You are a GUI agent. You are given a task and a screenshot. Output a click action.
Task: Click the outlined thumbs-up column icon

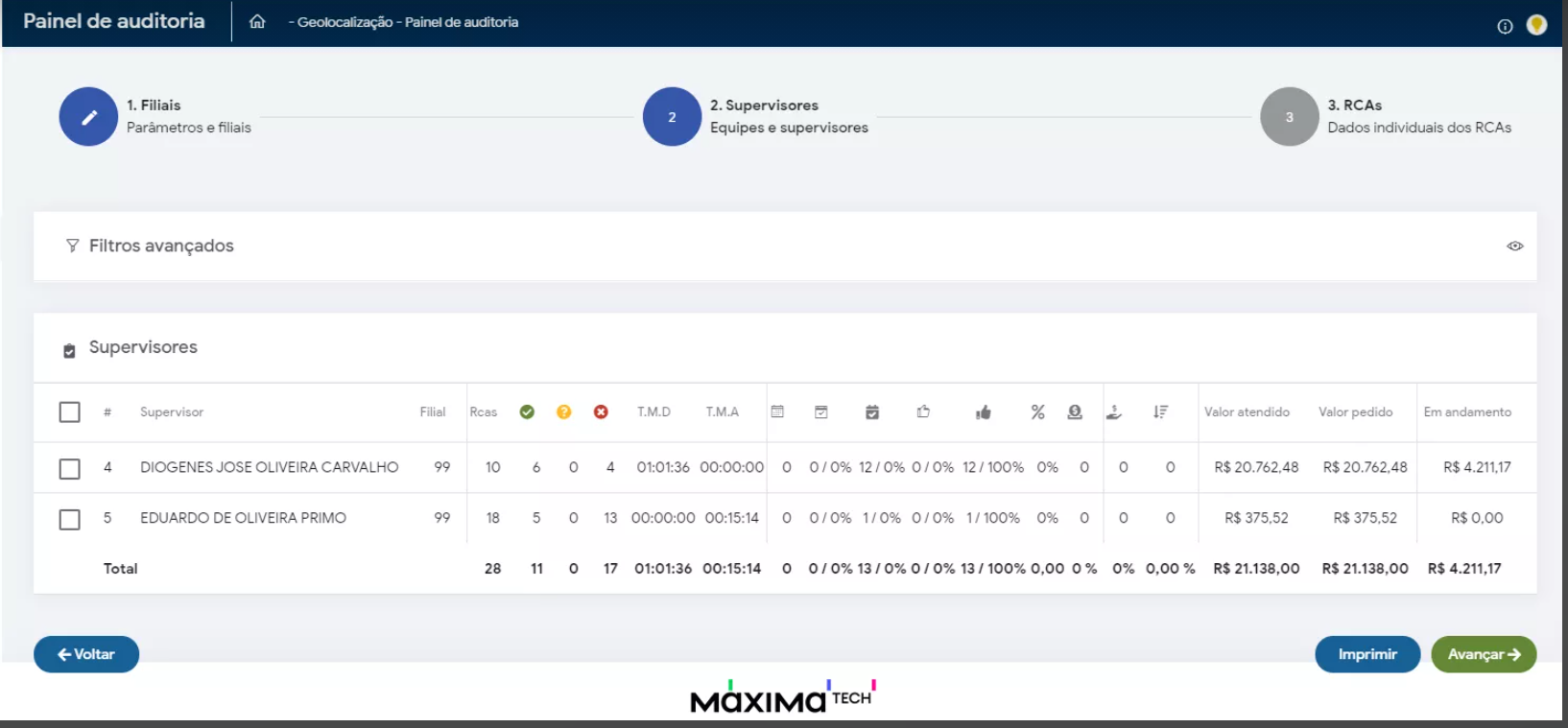[923, 411]
